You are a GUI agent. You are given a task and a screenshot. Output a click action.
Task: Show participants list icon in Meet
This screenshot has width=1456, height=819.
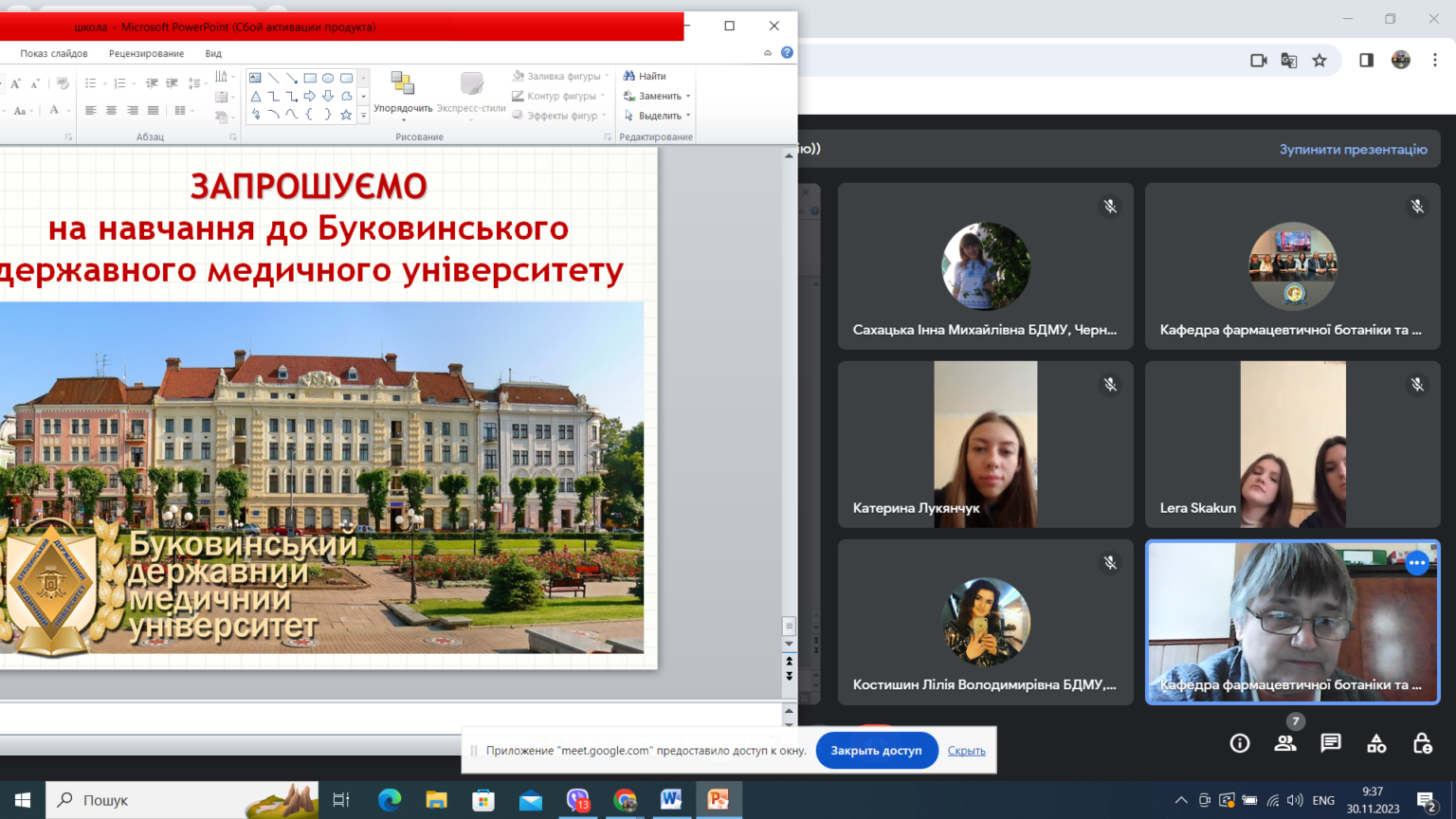[1285, 743]
